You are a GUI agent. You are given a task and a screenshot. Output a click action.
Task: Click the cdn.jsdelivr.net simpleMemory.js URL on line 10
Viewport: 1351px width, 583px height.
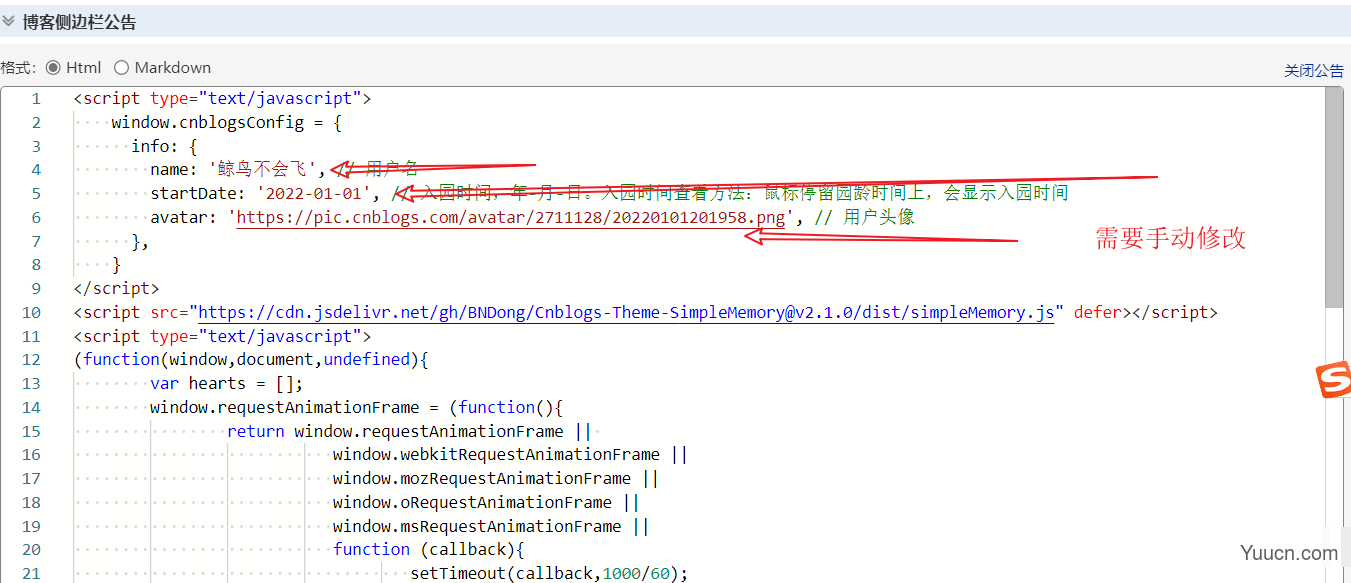(x=626, y=312)
